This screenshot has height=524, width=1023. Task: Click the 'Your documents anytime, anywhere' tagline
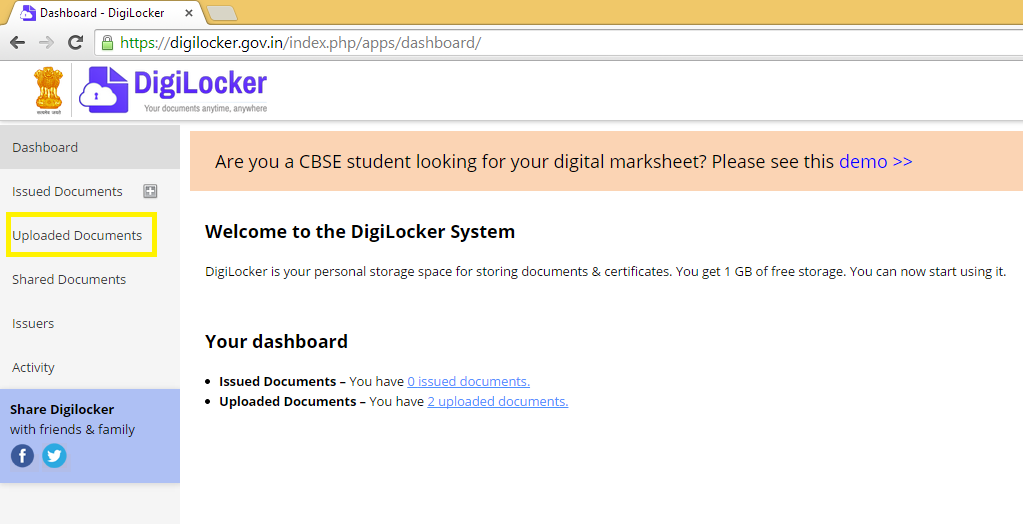tap(206, 108)
